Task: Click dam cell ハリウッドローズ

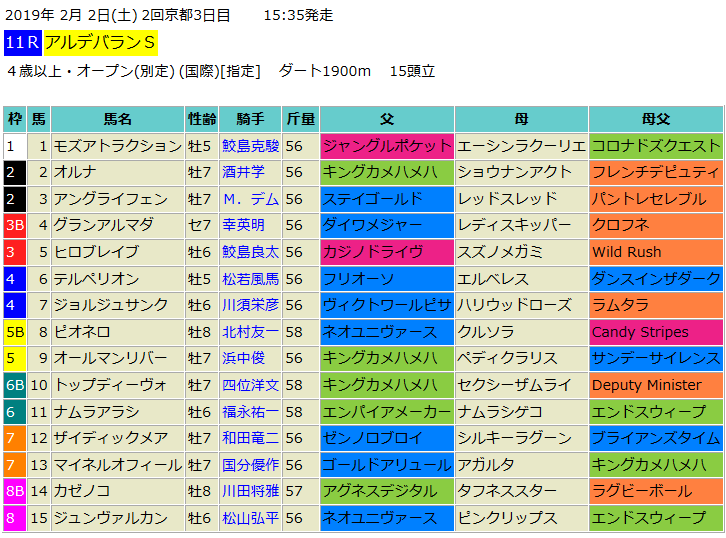Action: (x=522, y=305)
